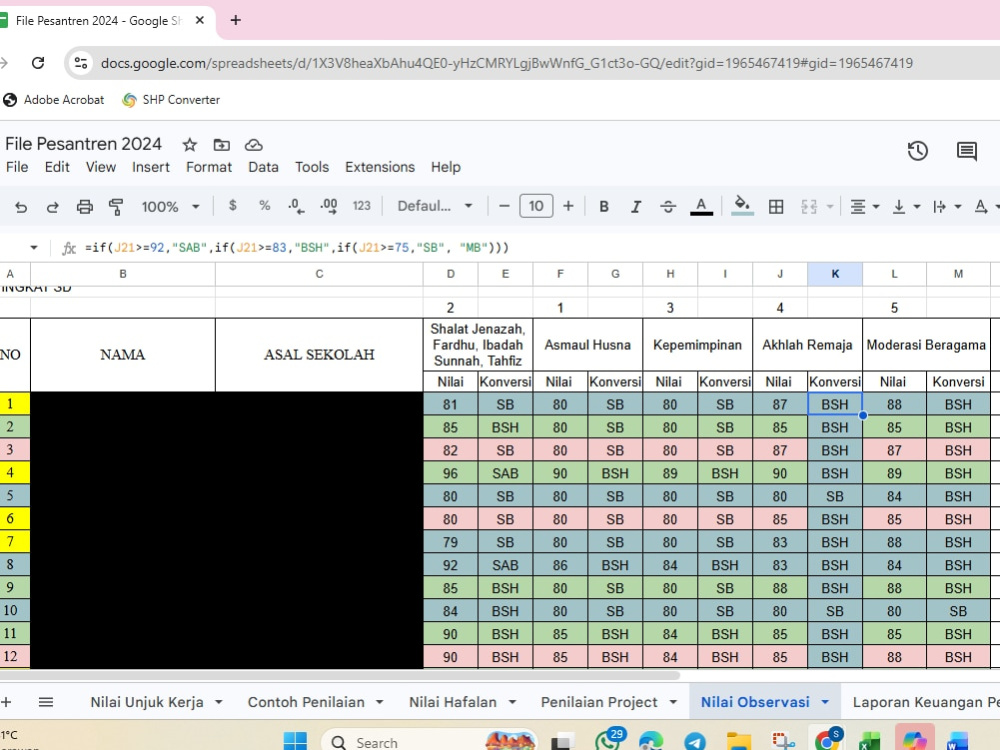Open the zoom 100% dropdown

pyautogui.click(x=170, y=207)
